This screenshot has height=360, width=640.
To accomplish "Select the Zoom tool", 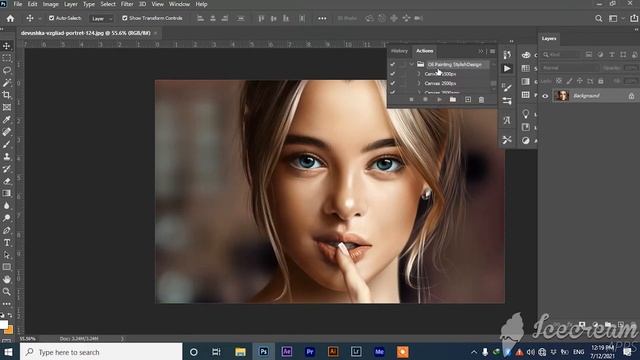I will (x=7, y=291).
